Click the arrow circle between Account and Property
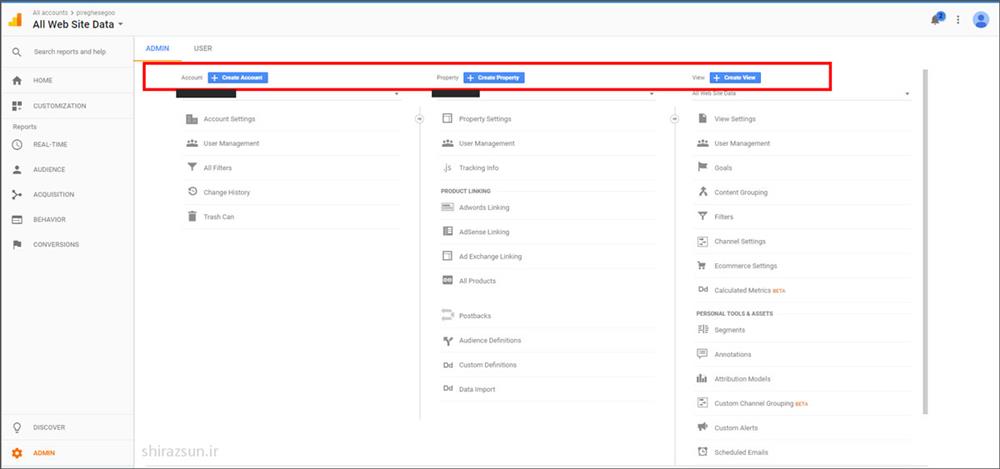 [x=419, y=119]
